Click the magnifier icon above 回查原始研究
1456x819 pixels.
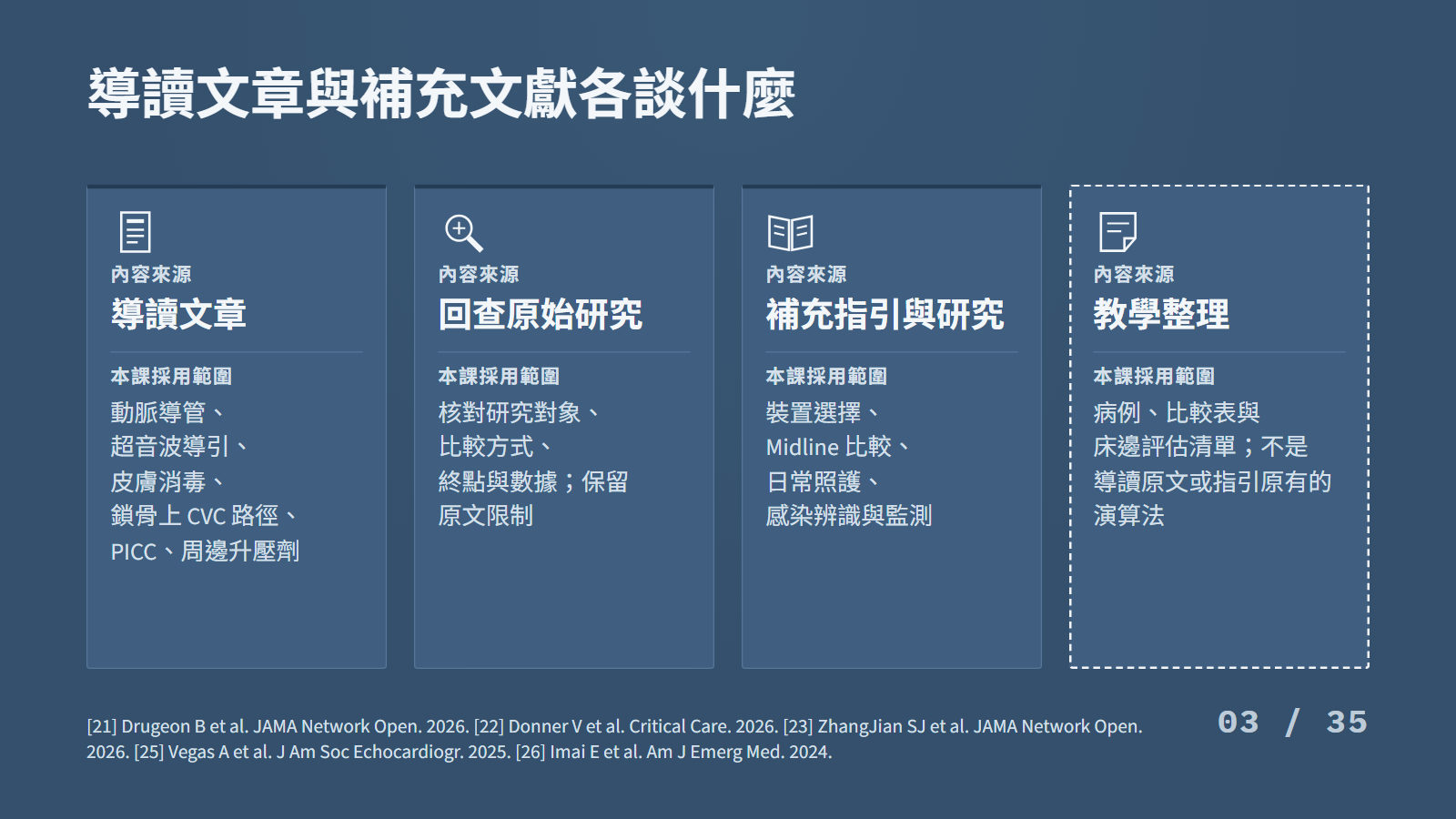click(x=463, y=233)
